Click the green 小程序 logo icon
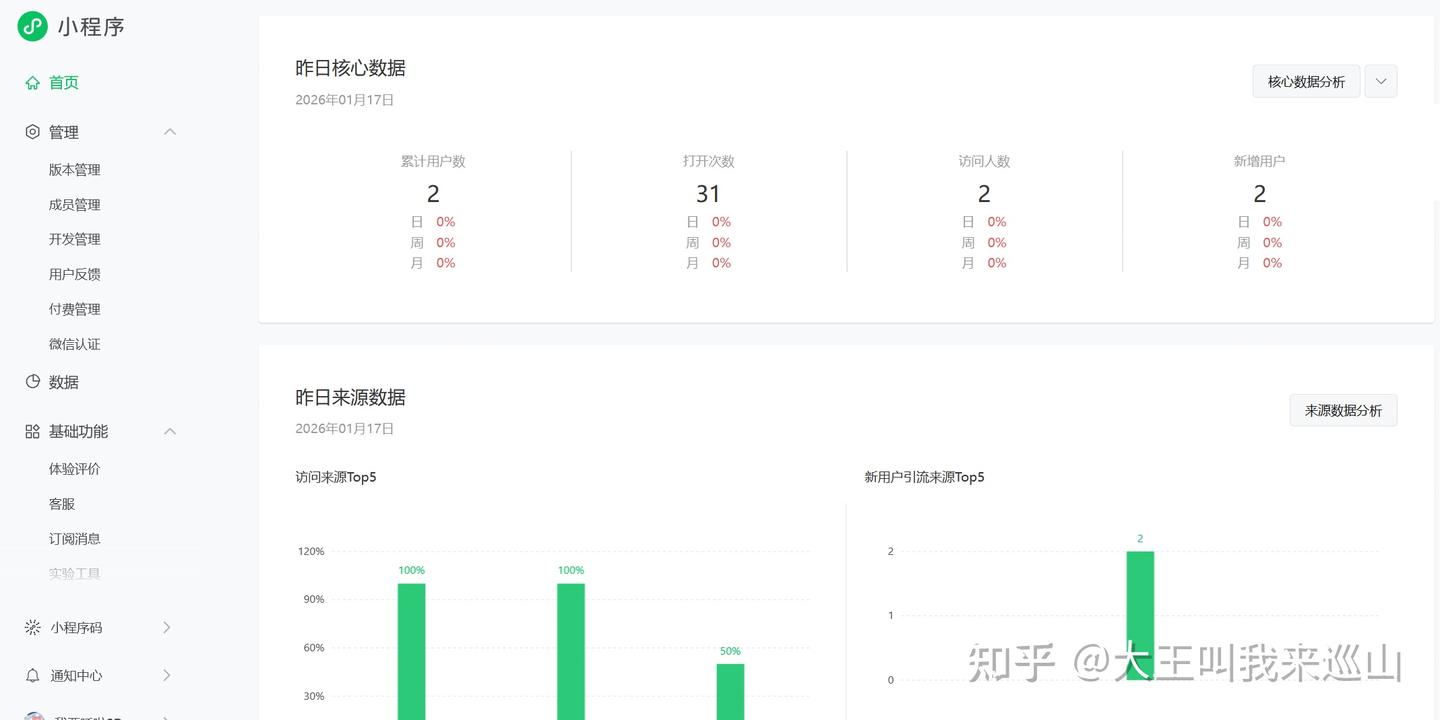The height and width of the screenshot is (720, 1440). pyautogui.click(x=33, y=26)
